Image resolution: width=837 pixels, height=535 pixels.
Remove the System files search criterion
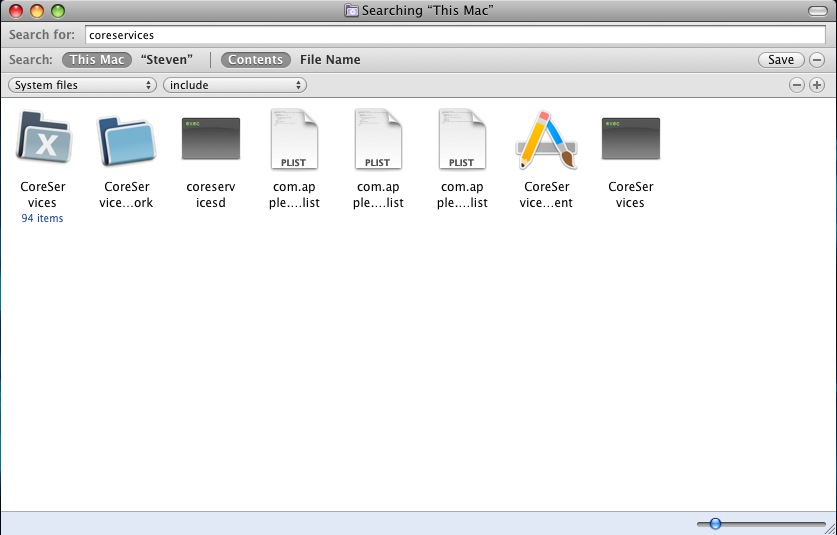[796, 85]
